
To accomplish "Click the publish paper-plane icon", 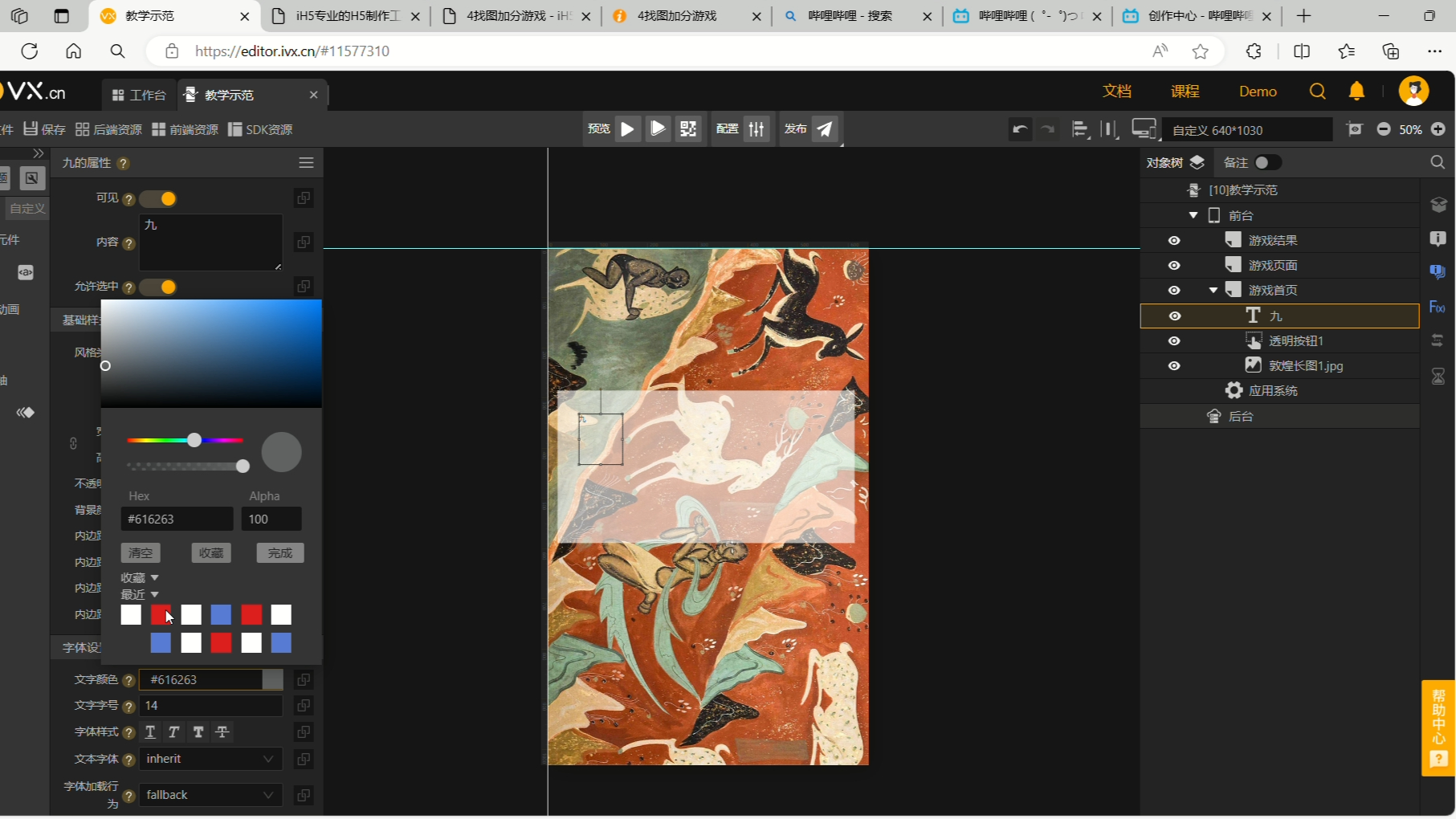I will coord(825,128).
